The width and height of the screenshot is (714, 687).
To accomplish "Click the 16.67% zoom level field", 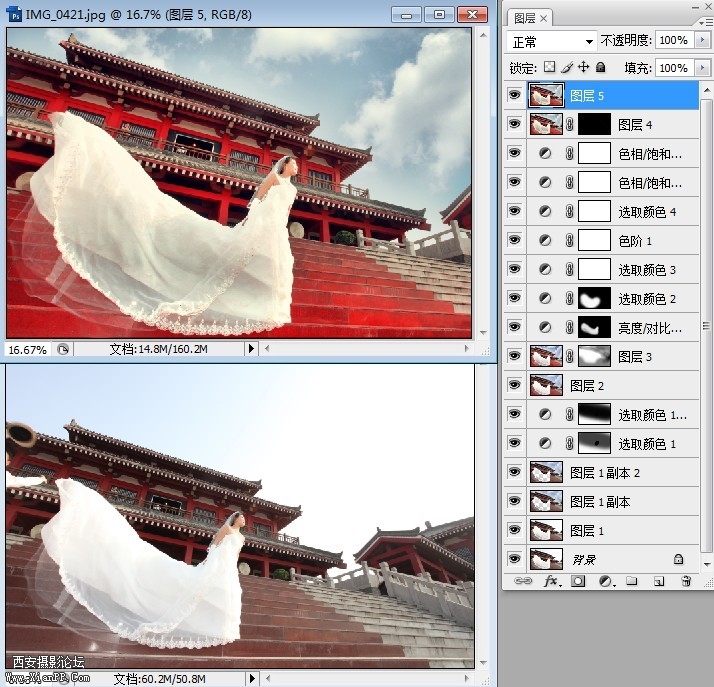I will pos(27,350).
